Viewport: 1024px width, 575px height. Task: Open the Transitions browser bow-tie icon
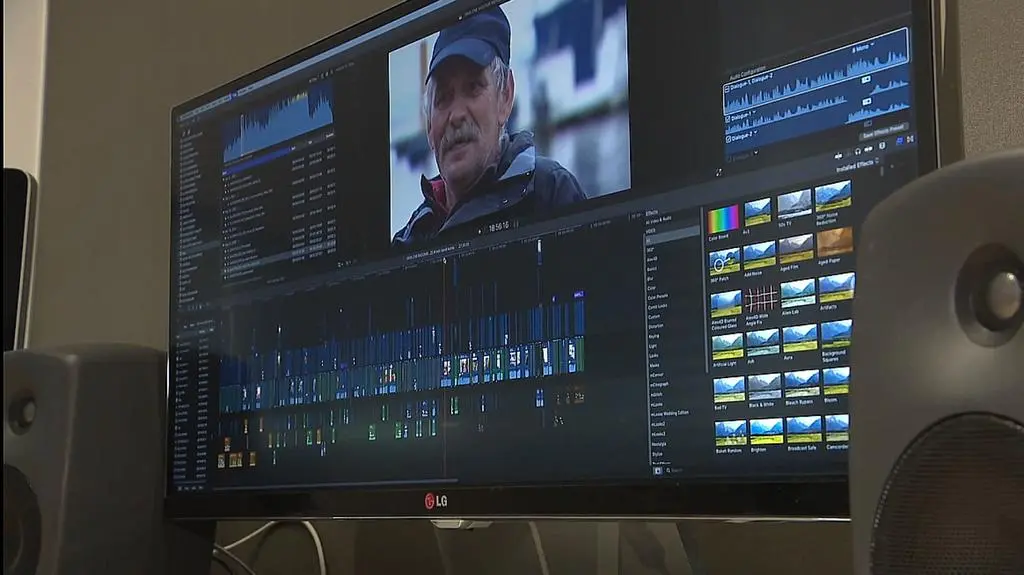pos(910,139)
